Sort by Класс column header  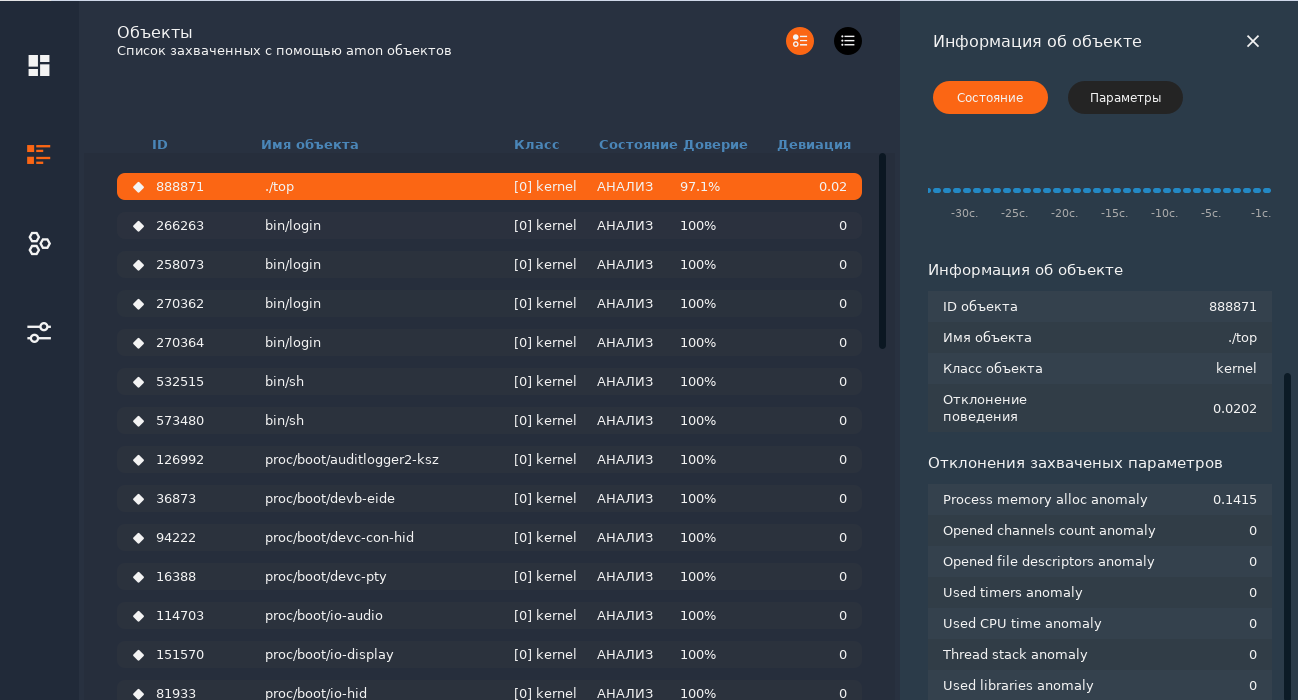536,145
